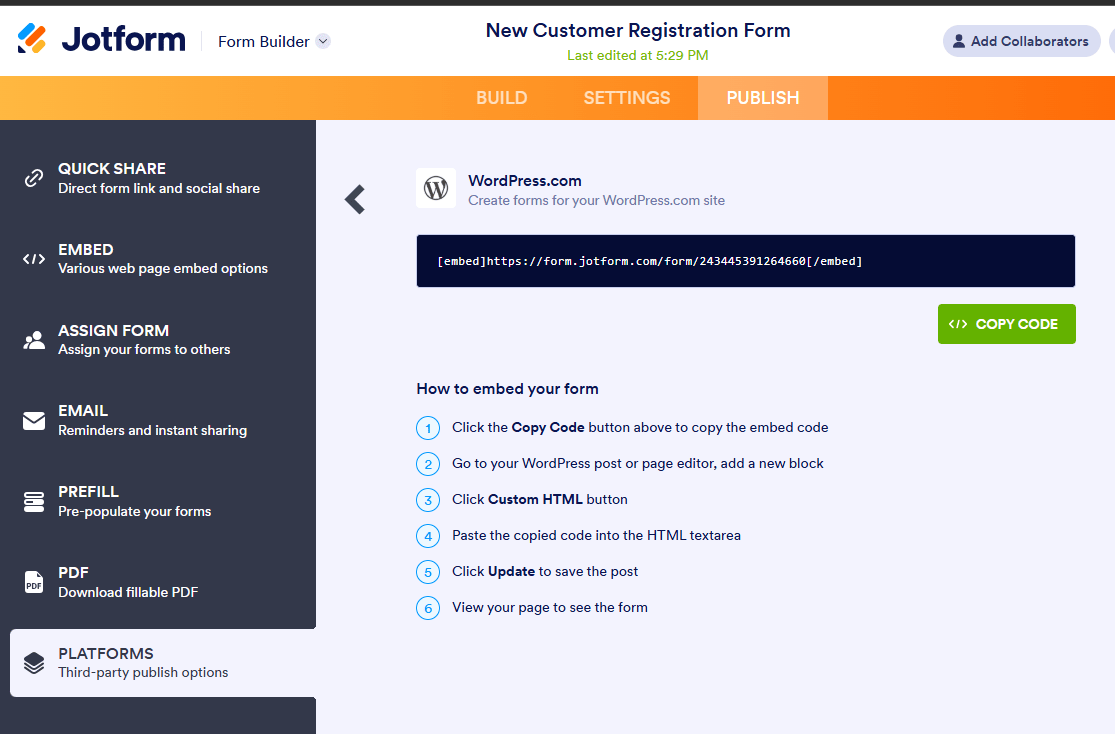Switch to the BUILD tab
Screen dimensions: 1115x734
501,97
